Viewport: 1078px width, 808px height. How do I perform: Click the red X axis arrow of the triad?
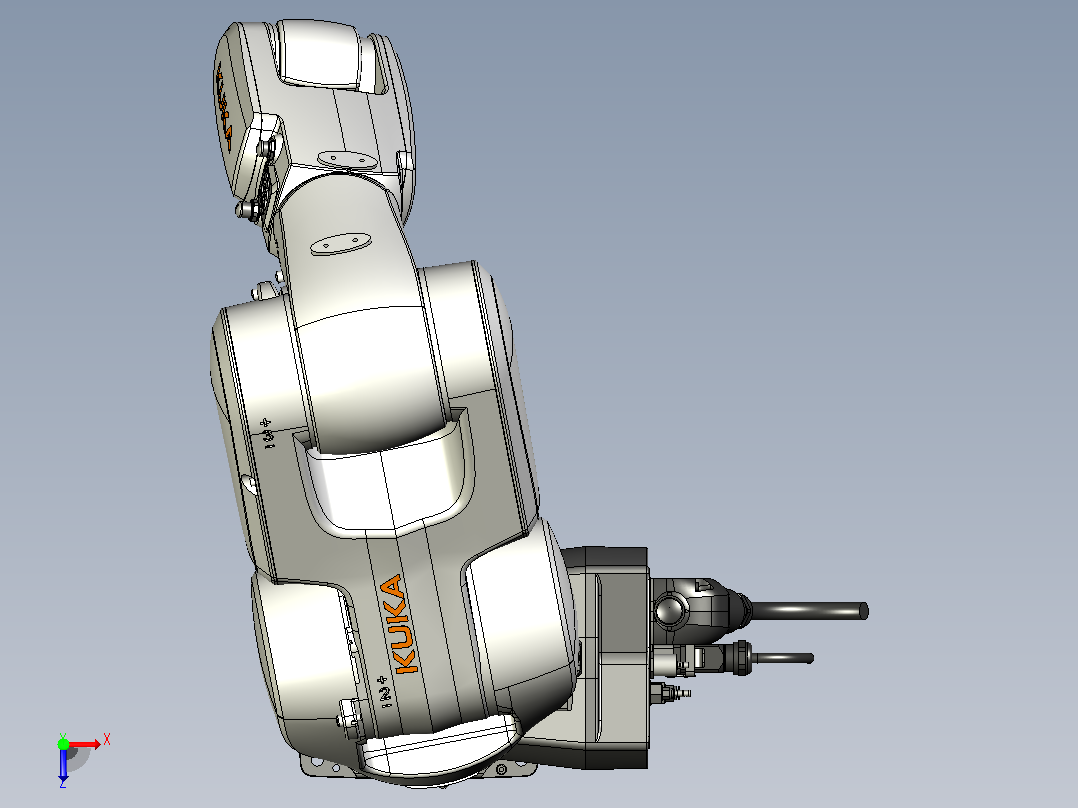pos(84,744)
